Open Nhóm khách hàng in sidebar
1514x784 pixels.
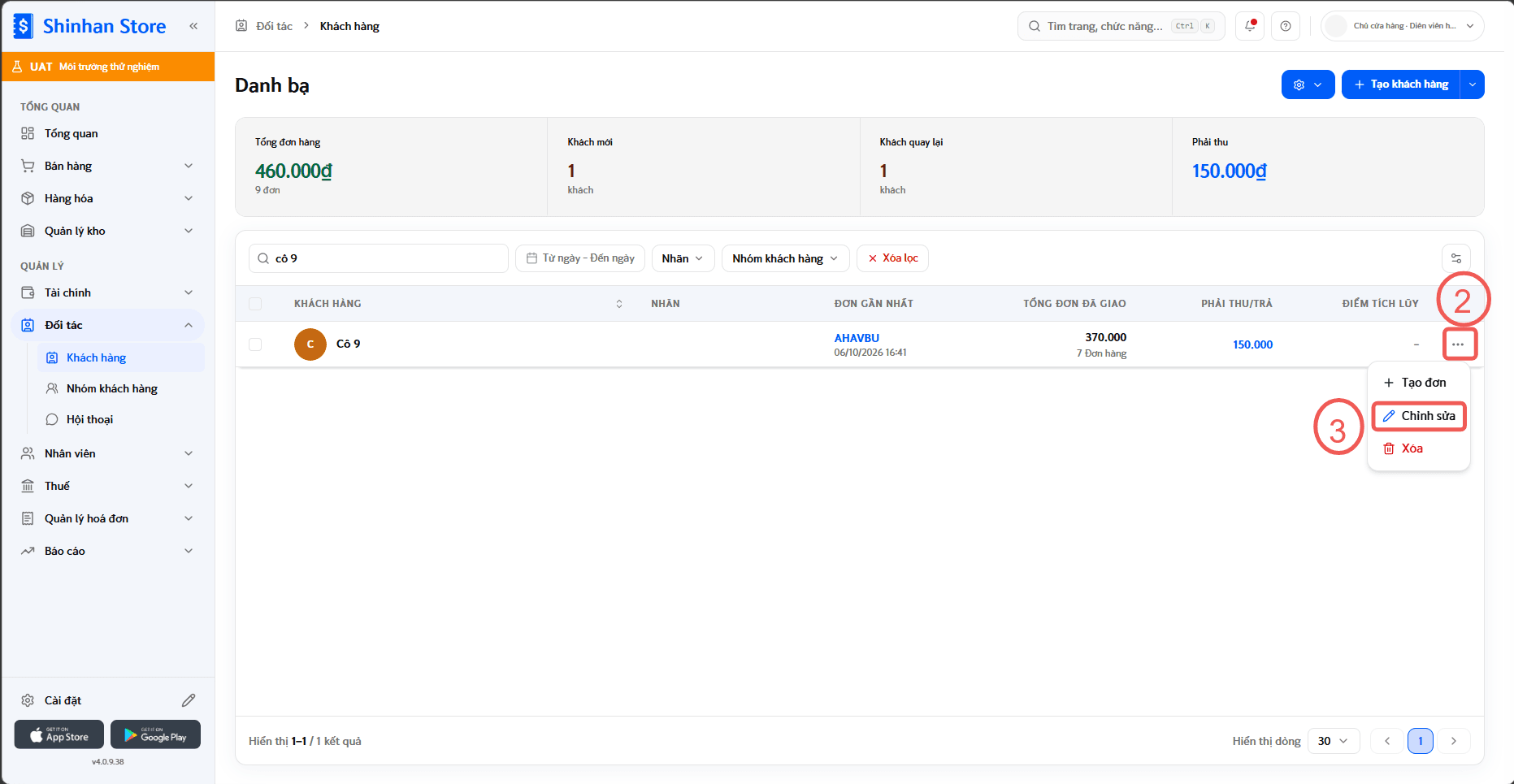121,388
